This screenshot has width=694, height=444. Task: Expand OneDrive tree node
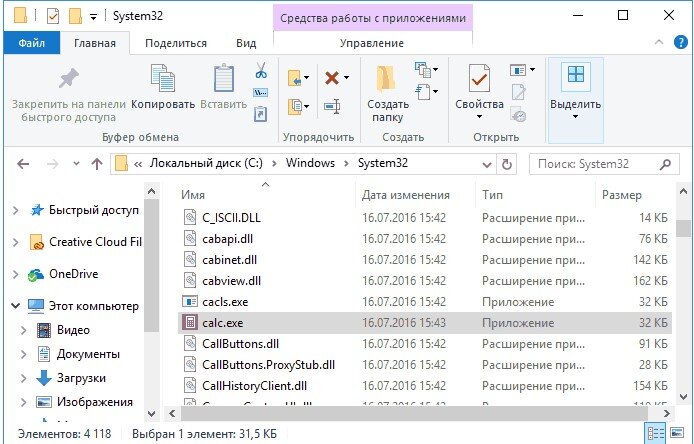click(16, 274)
